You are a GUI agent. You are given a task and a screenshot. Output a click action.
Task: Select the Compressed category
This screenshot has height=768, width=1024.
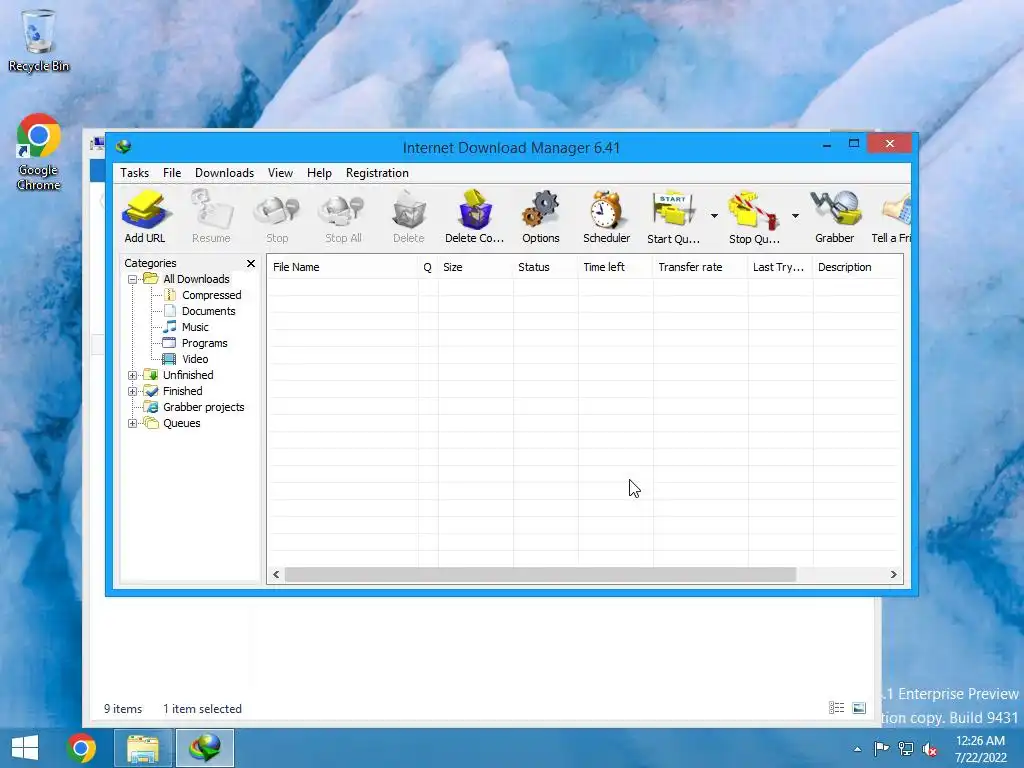pyautogui.click(x=212, y=295)
